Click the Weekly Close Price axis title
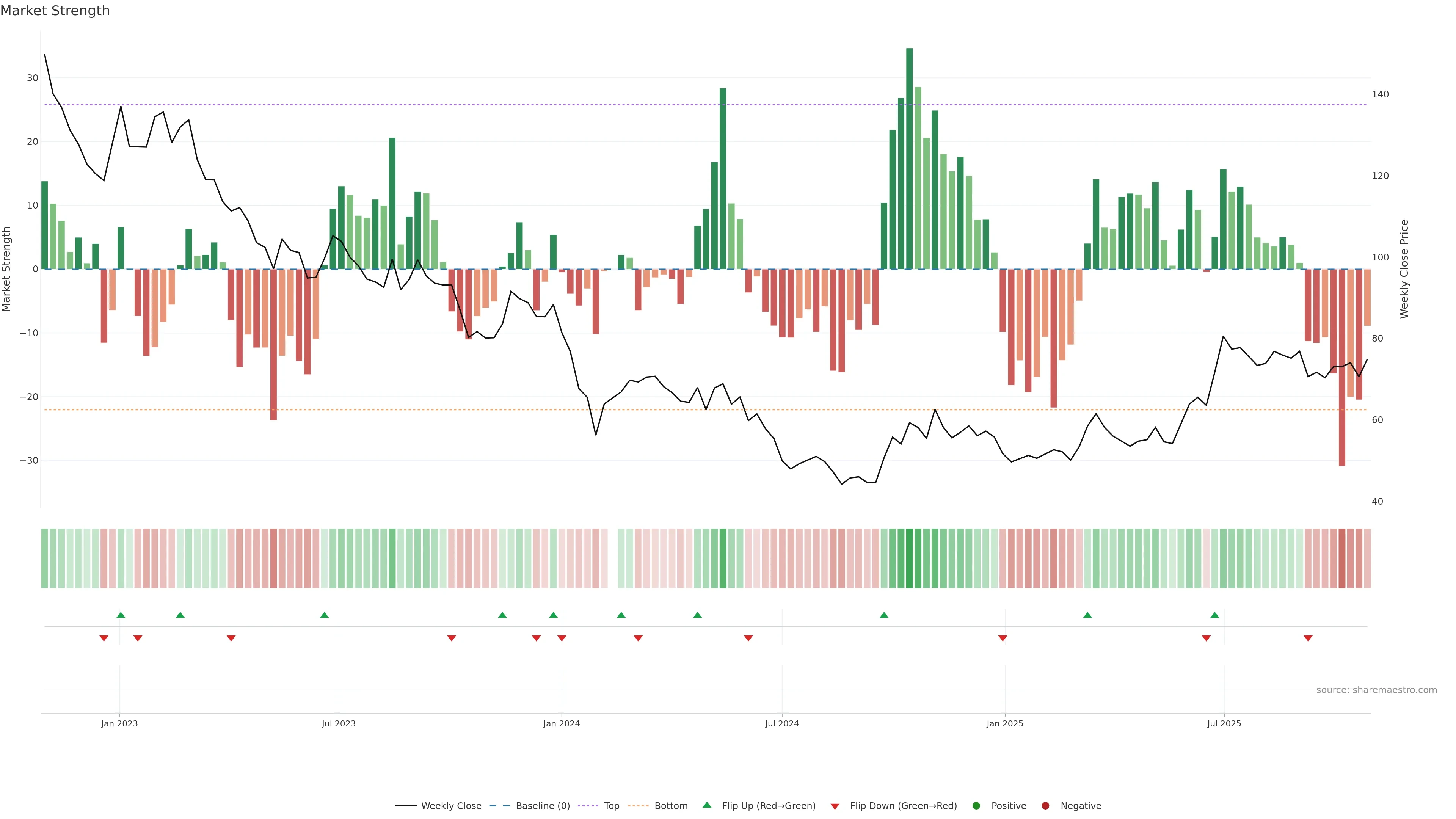The height and width of the screenshot is (819, 1456). [1404, 269]
